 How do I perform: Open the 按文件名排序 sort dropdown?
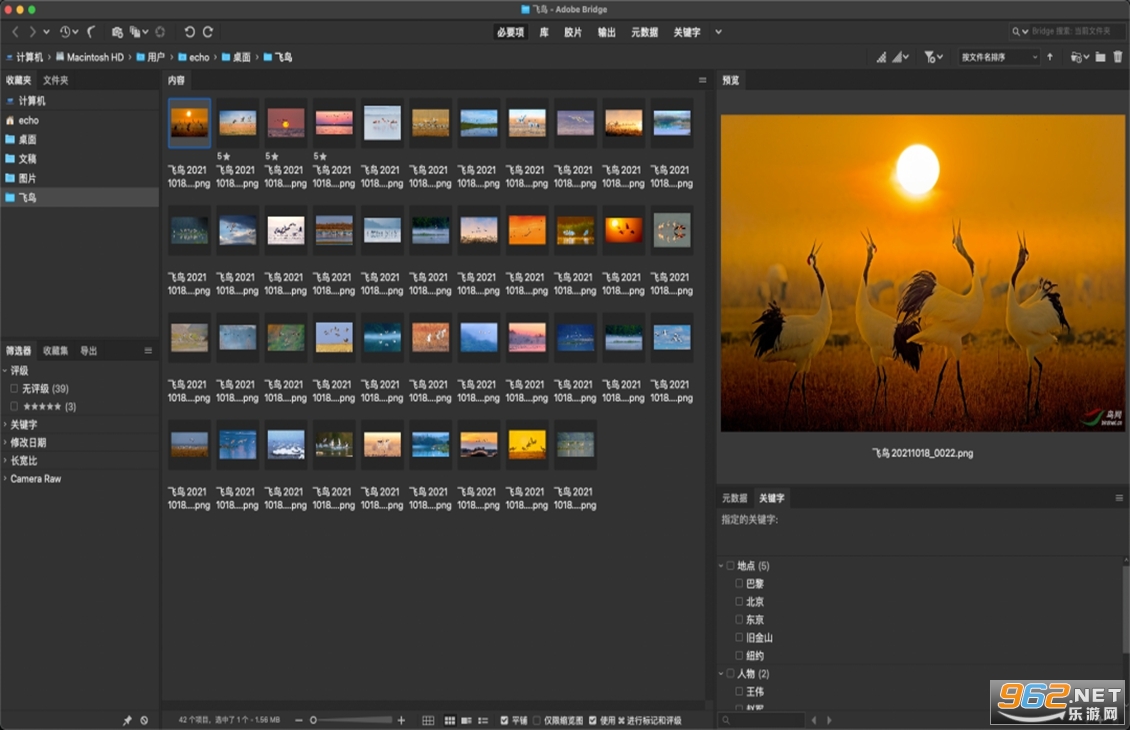999,57
